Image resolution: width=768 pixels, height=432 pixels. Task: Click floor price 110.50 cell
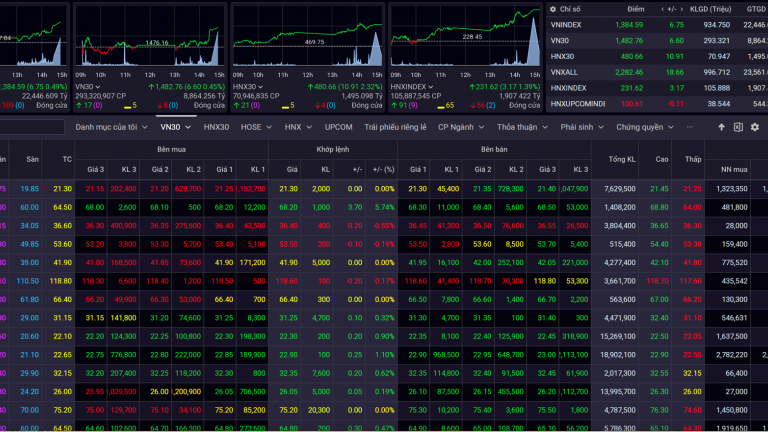(x=27, y=281)
